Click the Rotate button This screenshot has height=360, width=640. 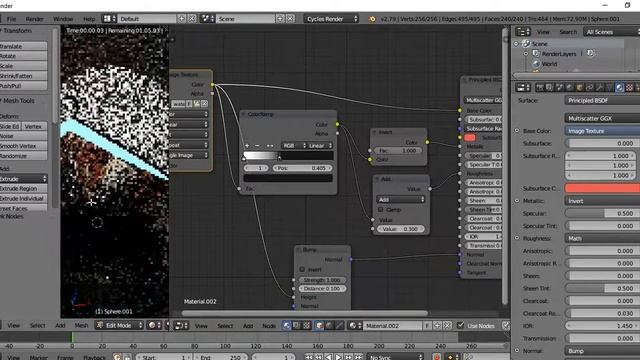(x=23, y=56)
